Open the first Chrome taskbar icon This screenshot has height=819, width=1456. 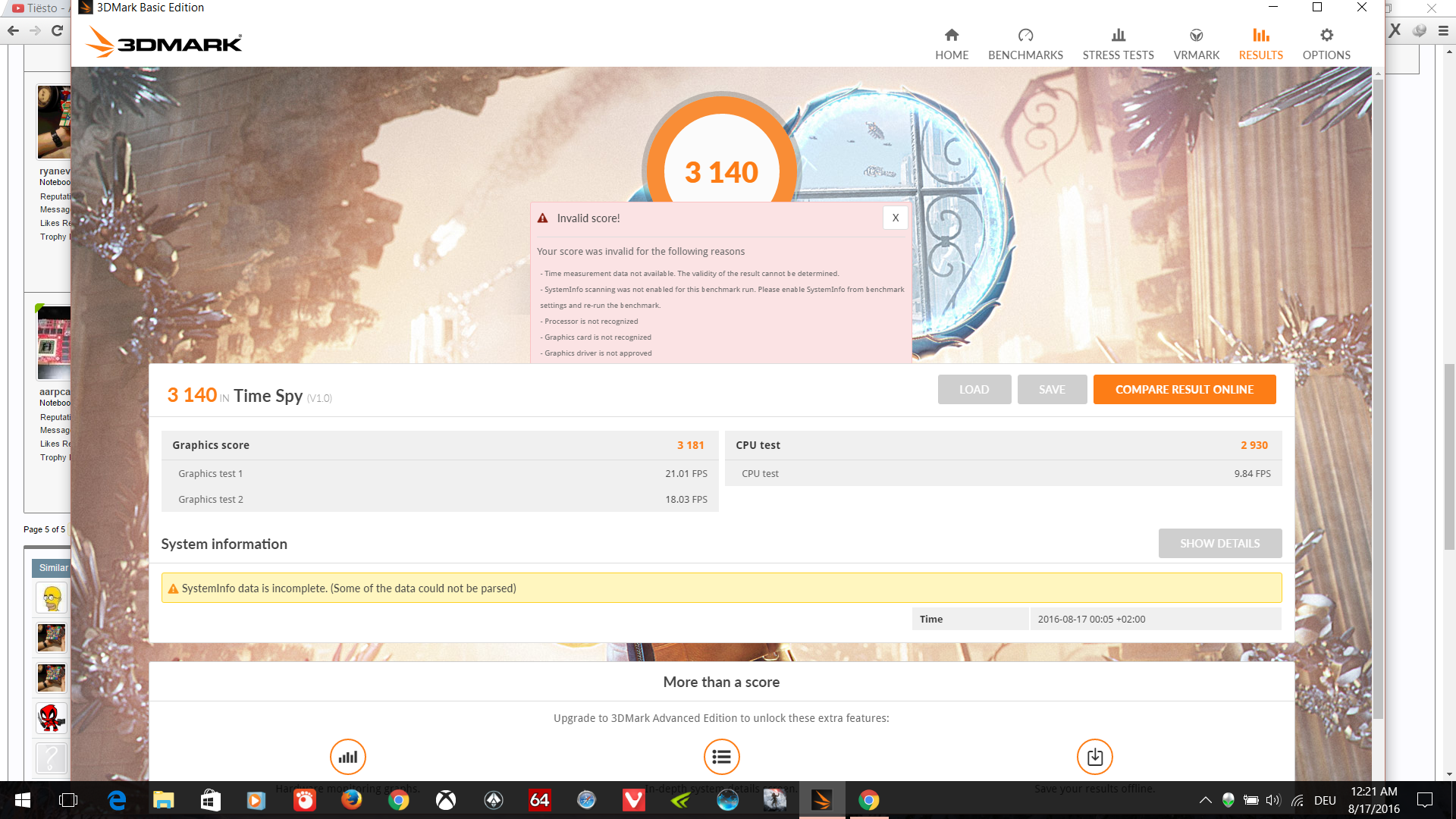point(398,800)
